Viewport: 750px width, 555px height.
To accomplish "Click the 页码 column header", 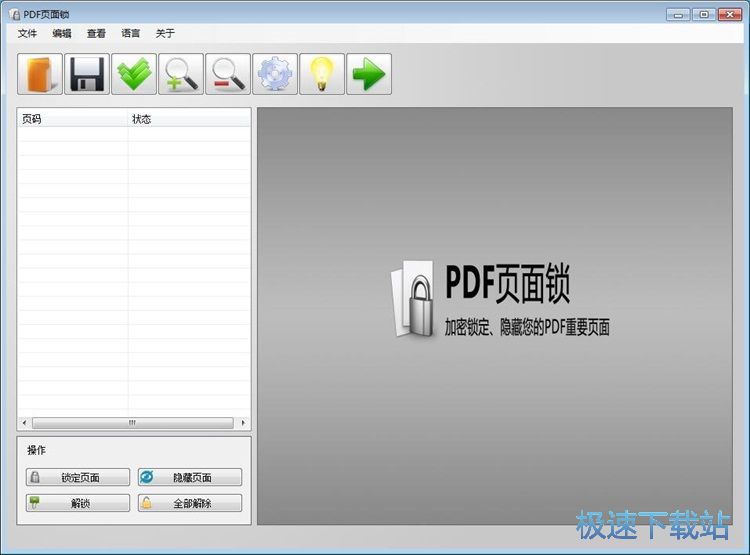I will coord(73,119).
